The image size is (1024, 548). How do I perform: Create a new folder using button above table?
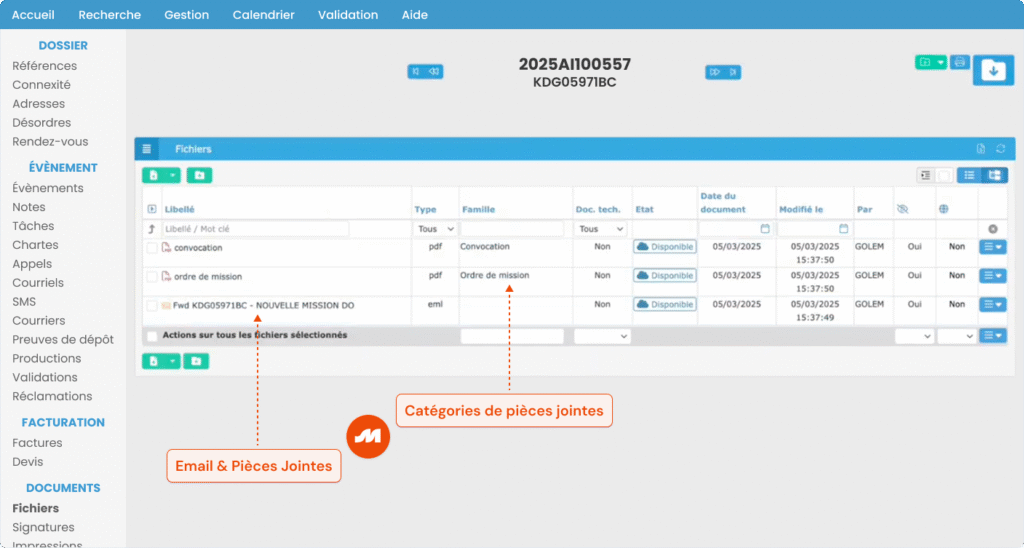[199, 175]
